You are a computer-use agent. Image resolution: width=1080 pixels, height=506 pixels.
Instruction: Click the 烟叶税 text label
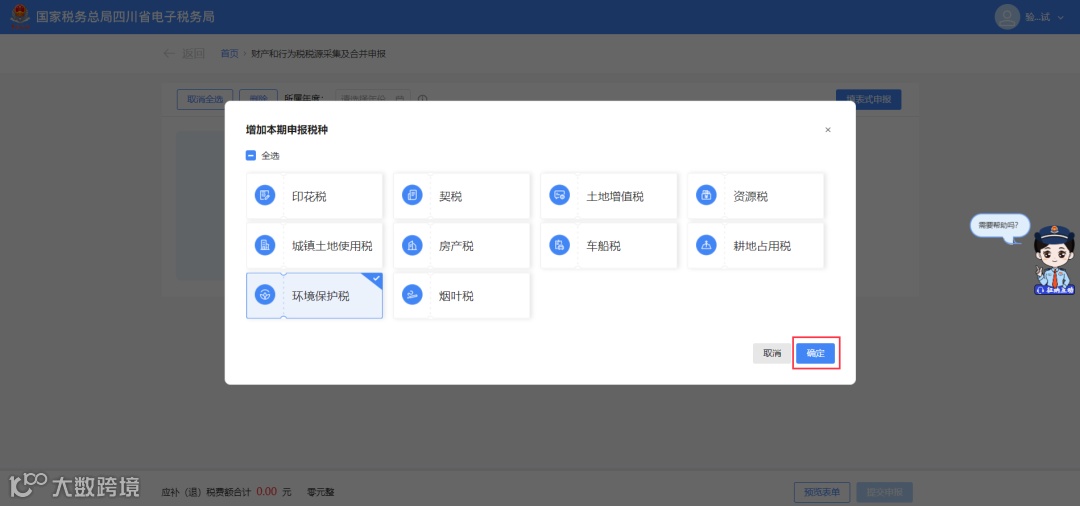[x=456, y=296]
